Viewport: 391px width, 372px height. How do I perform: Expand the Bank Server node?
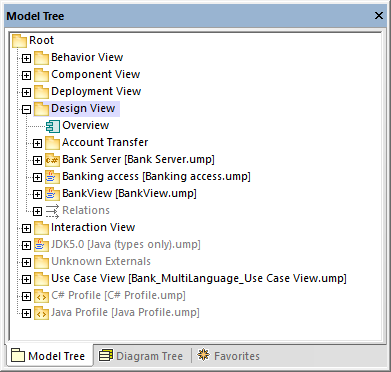click(x=38, y=161)
